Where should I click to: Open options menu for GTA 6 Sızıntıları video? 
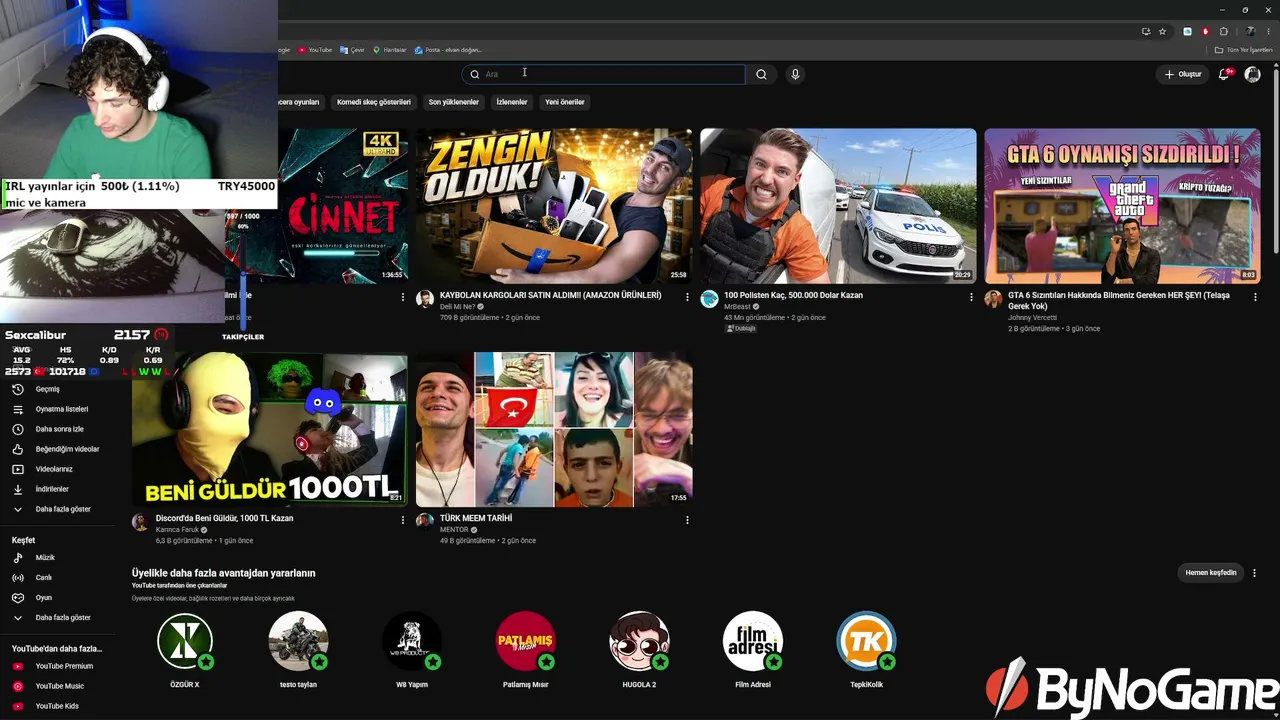pos(1255,297)
